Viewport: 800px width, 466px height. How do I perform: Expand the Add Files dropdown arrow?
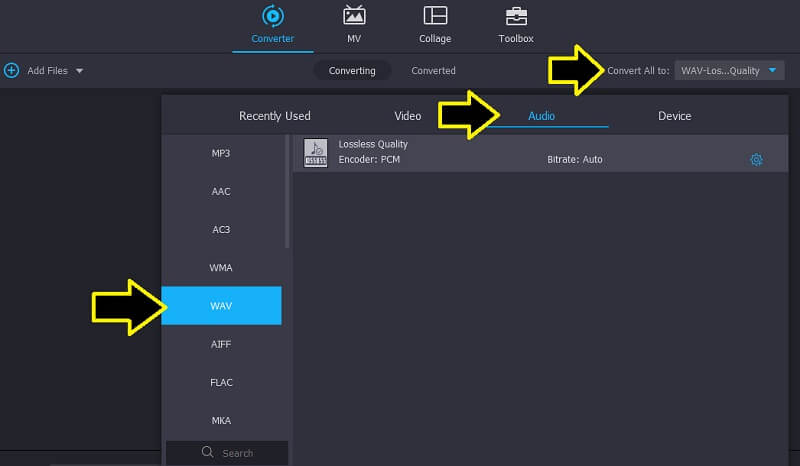(x=80, y=71)
